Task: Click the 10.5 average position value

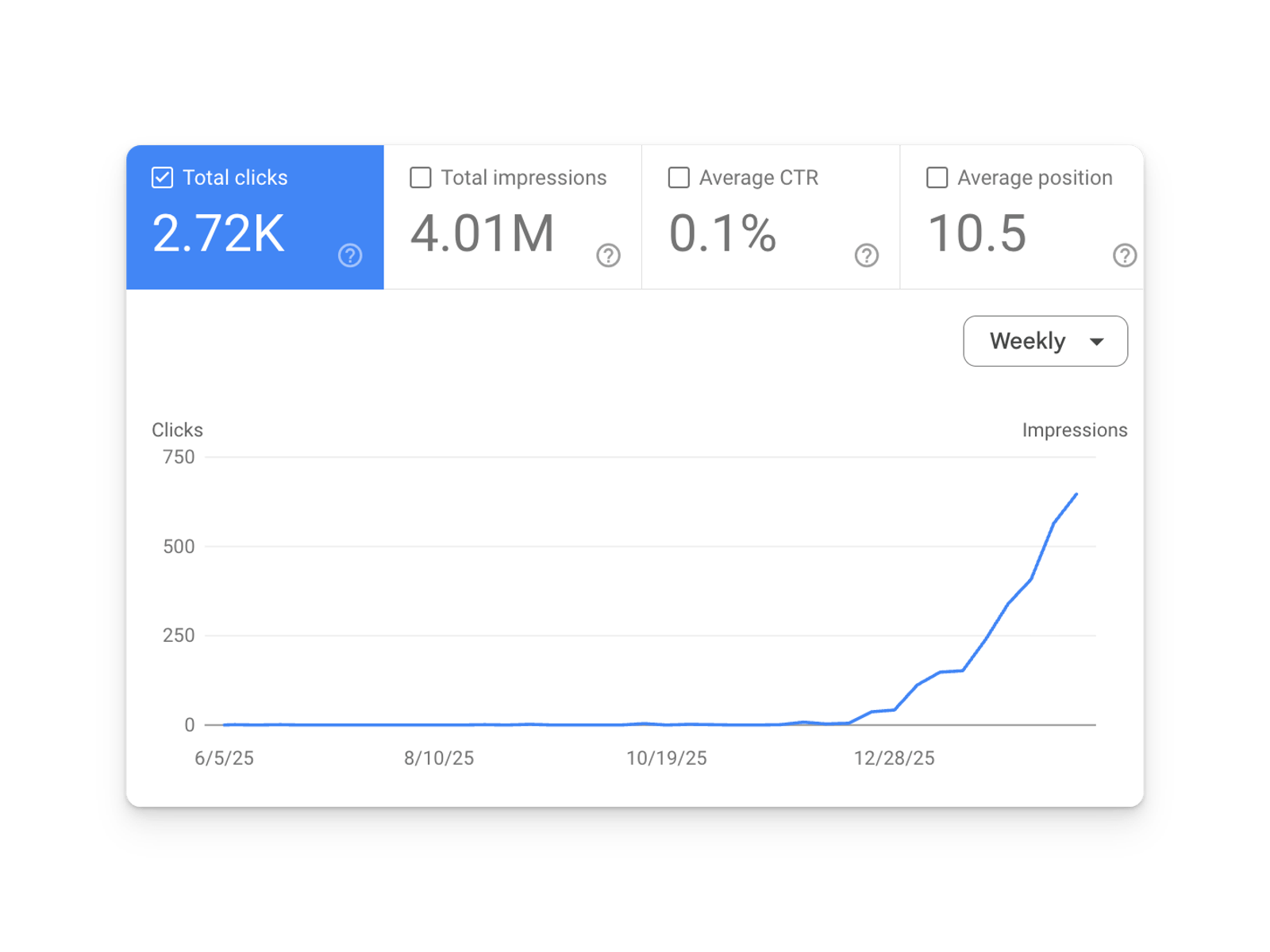Action: (977, 234)
